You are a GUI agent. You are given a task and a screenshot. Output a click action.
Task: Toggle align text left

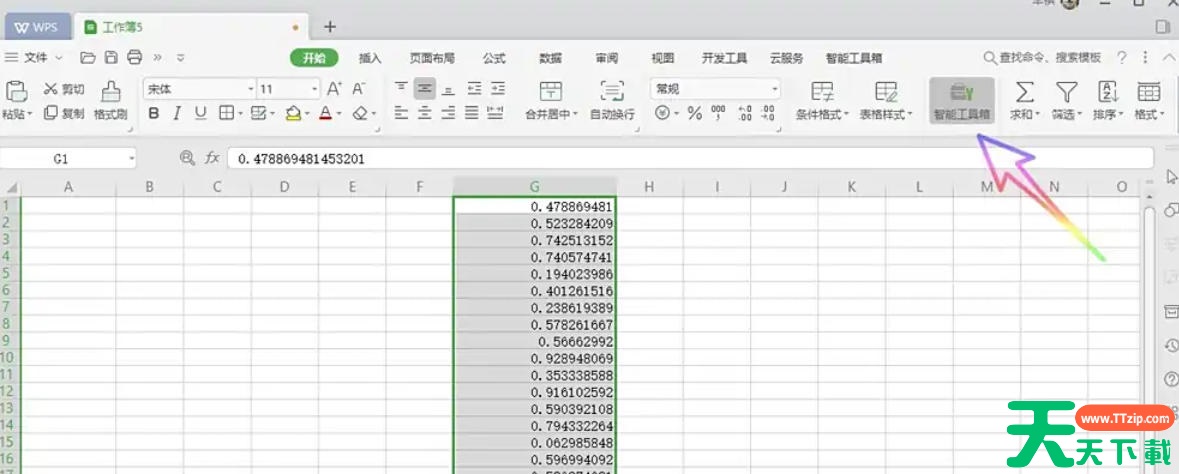[x=402, y=113]
